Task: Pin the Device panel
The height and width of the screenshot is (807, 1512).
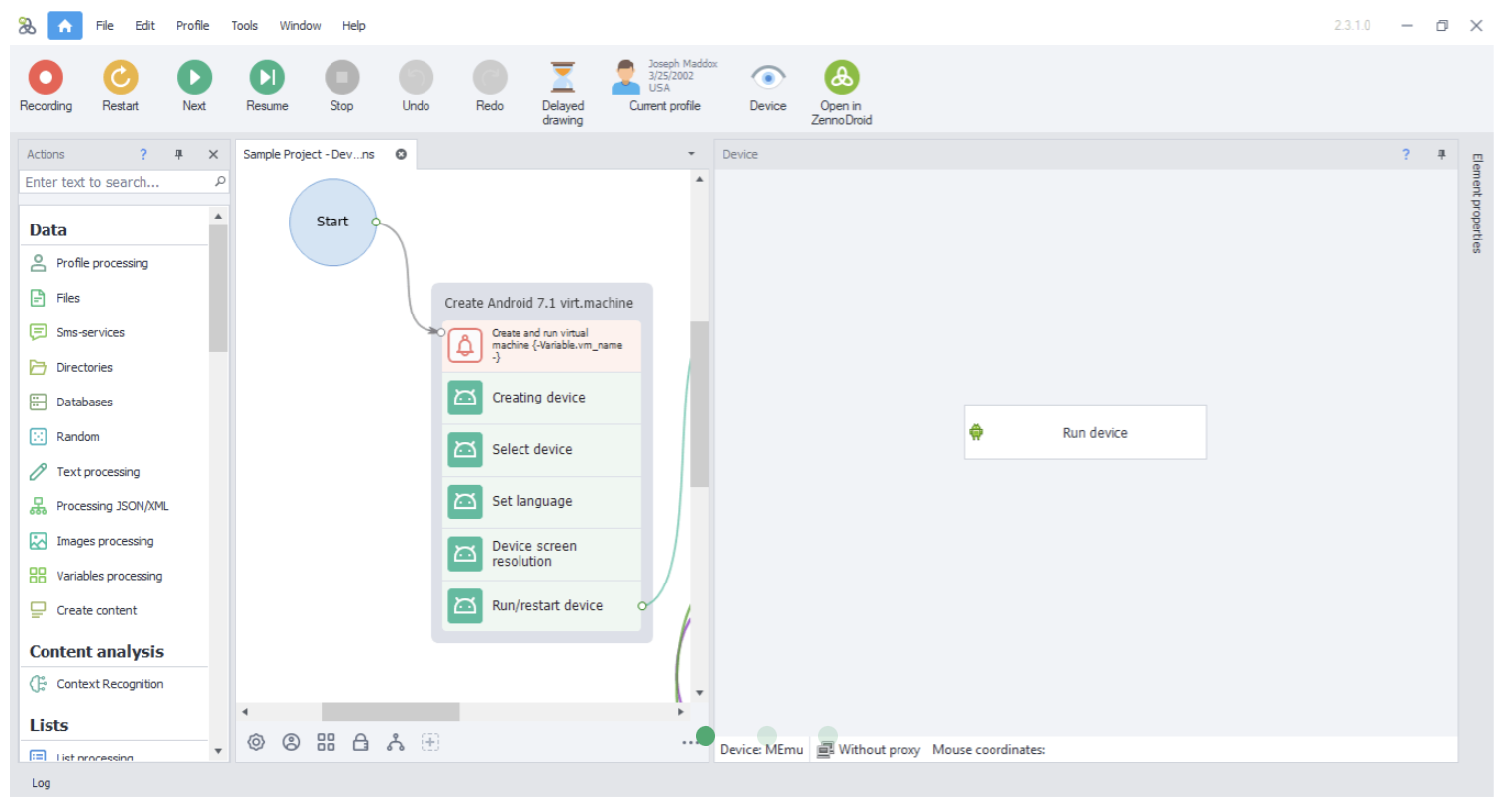Action: pos(1441,154)
